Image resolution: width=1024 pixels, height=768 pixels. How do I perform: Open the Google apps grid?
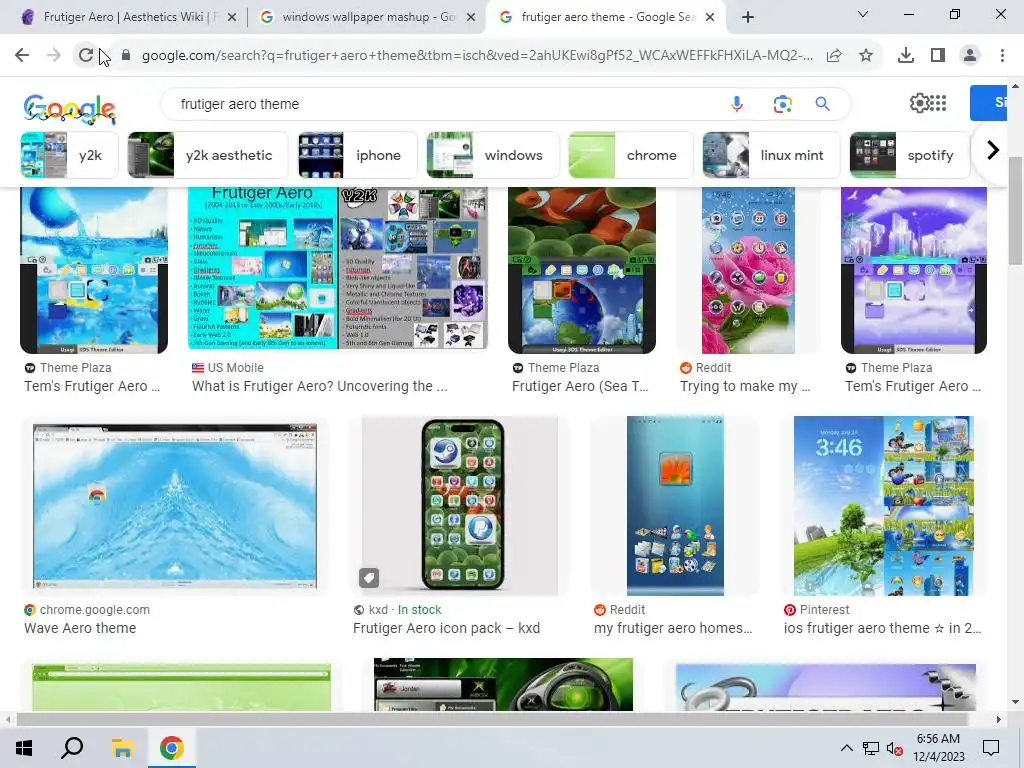click(x=938, y=103)
